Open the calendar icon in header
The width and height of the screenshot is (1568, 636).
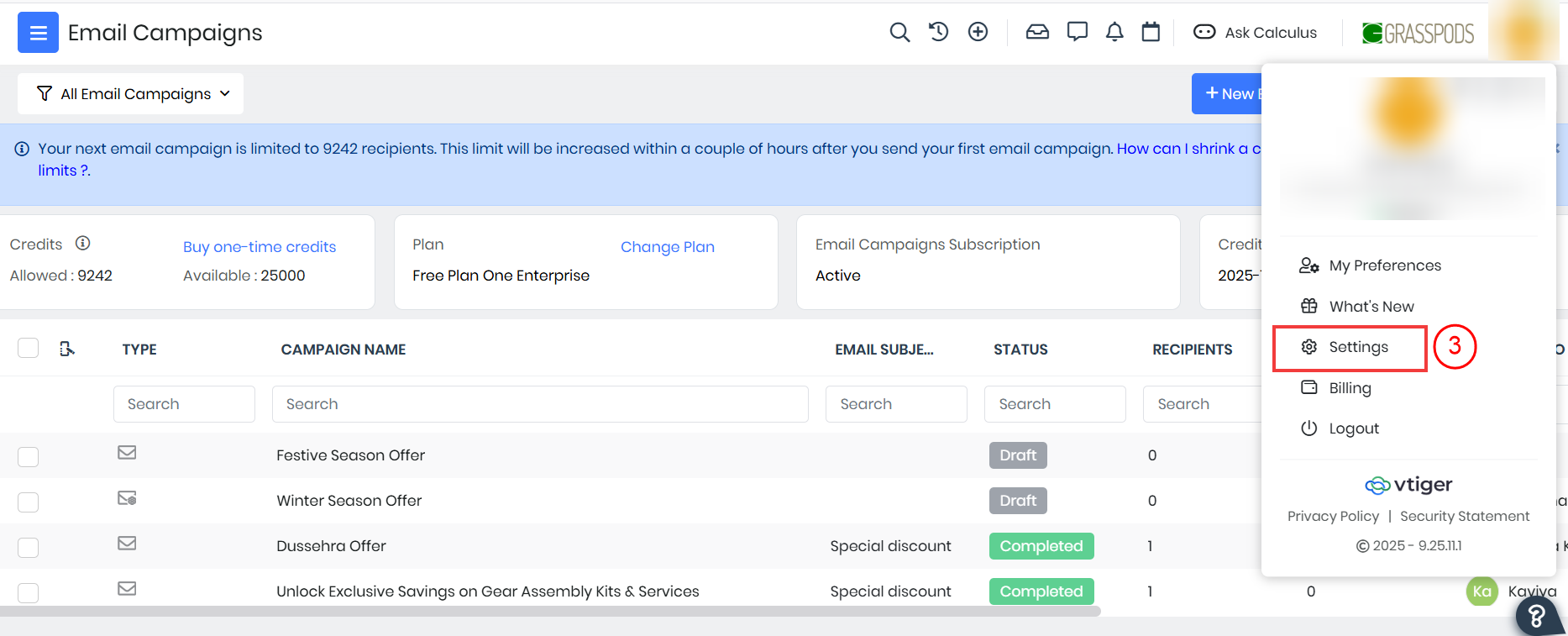tap(1151, 33)
